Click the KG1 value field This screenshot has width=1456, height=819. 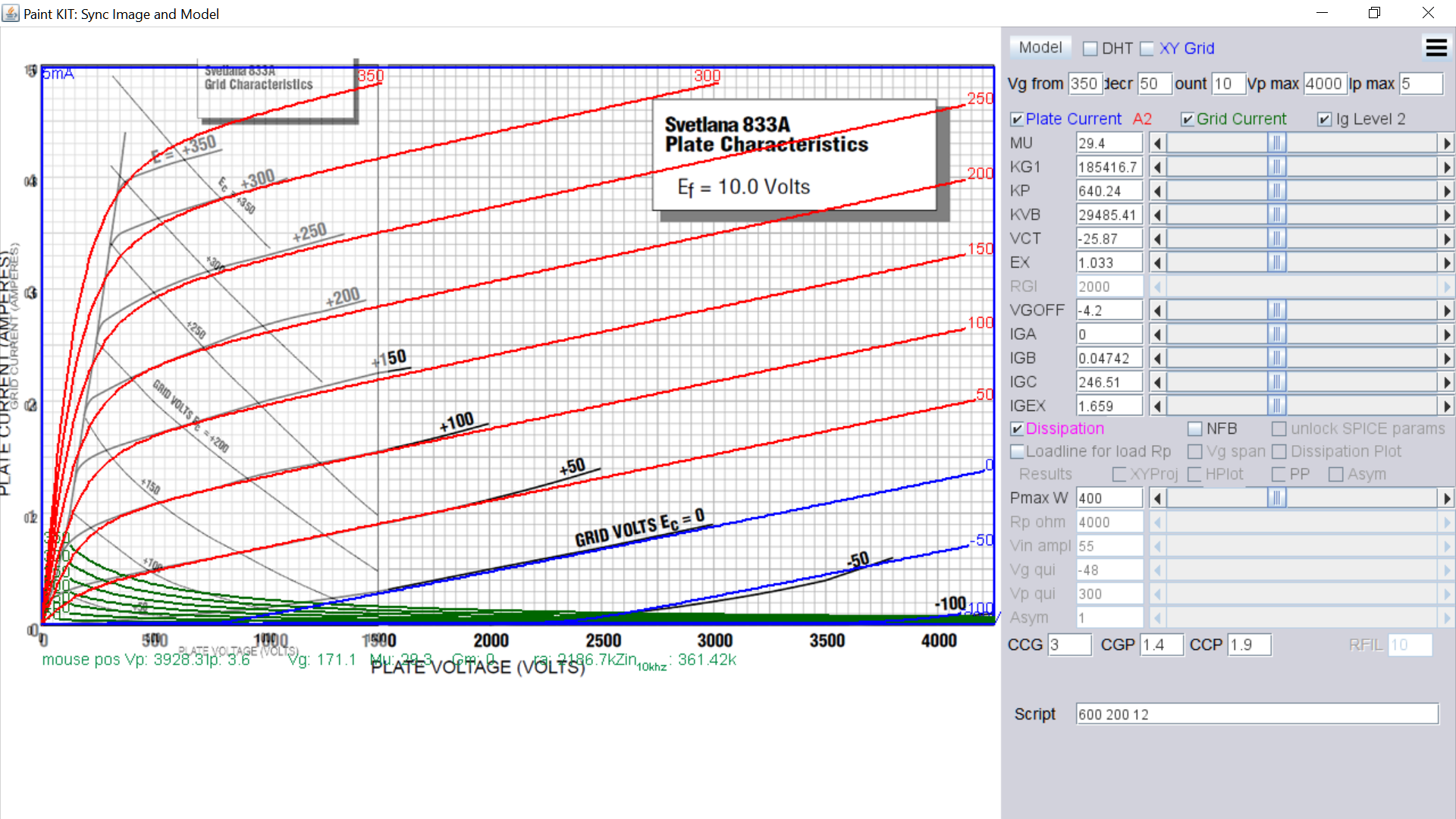(x=1109, y=167)
